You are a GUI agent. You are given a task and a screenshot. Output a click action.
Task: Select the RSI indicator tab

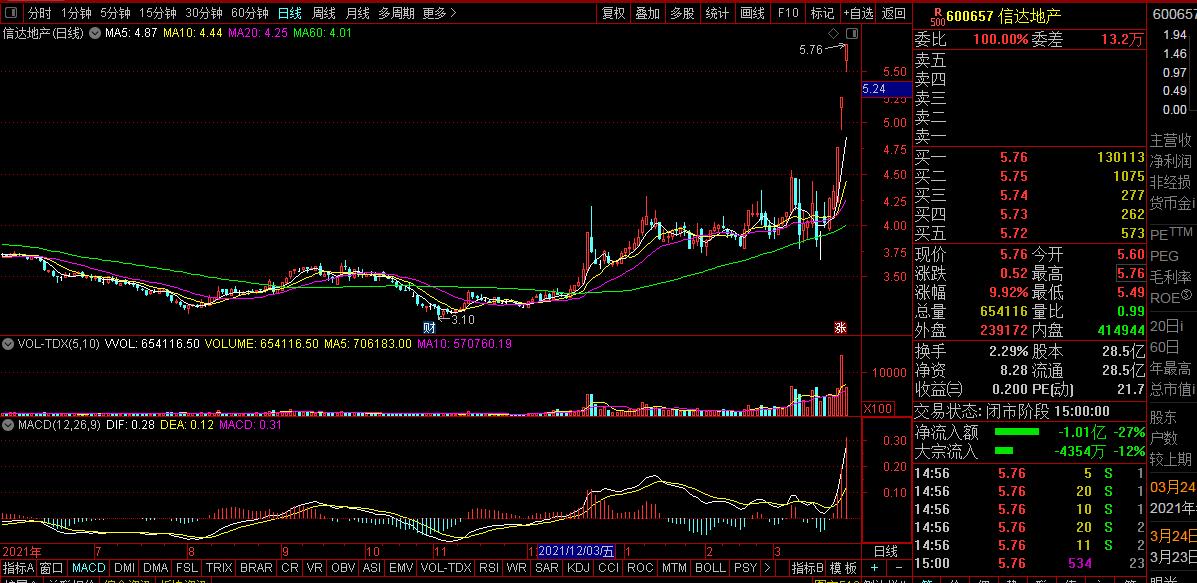(489, 569)
